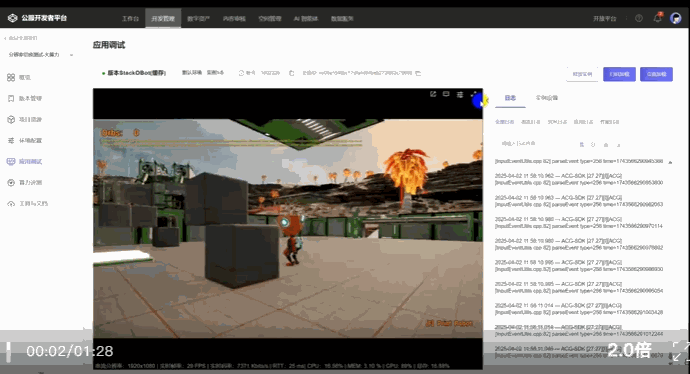Click the refresh icon beside the version name

241,73
